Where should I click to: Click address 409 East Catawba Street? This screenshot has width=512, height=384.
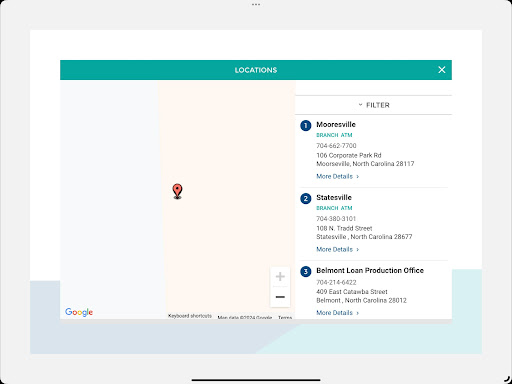pos(352,292)
